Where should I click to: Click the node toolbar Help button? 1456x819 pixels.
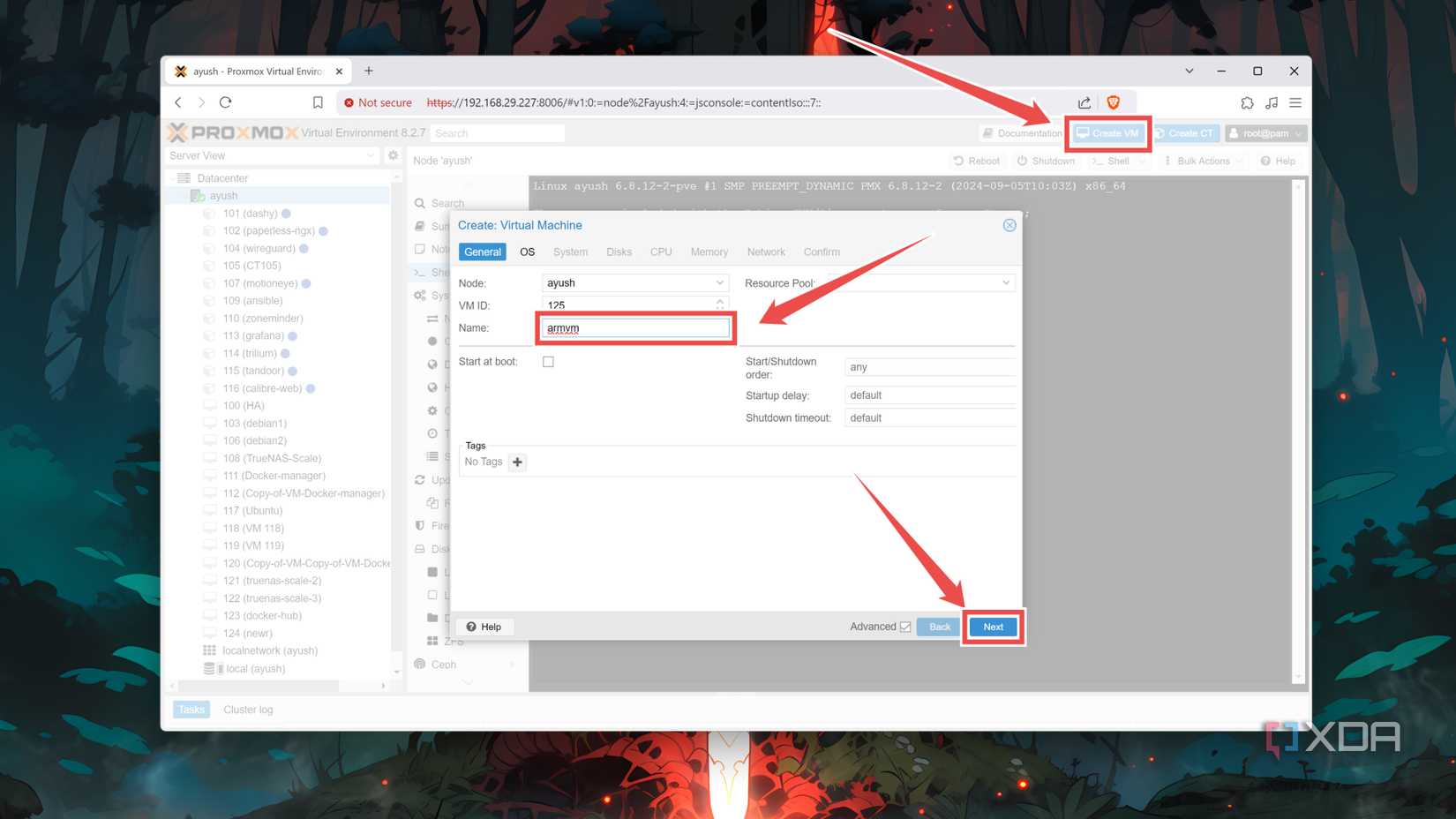pos(1278,161)
